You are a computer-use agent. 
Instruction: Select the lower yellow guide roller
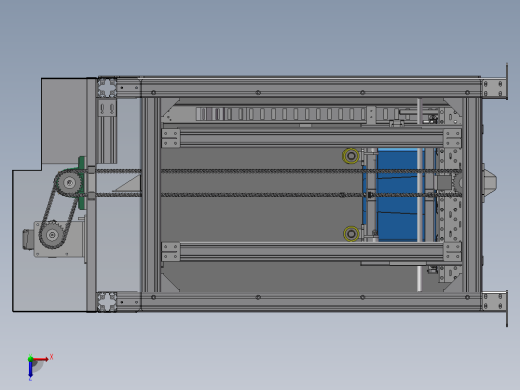(351, 234)
